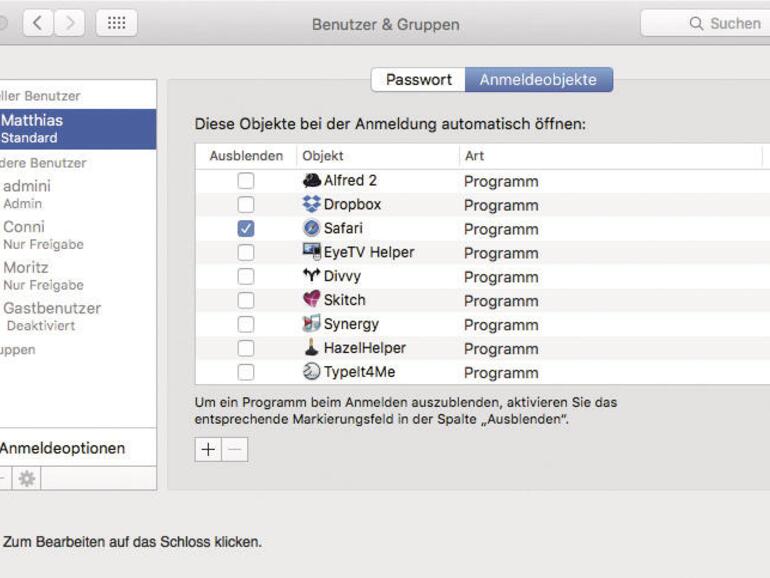Viewport: 770px width, 578px height.
Task: Select the Alfred 2 name text
Action: click(350, 180)
